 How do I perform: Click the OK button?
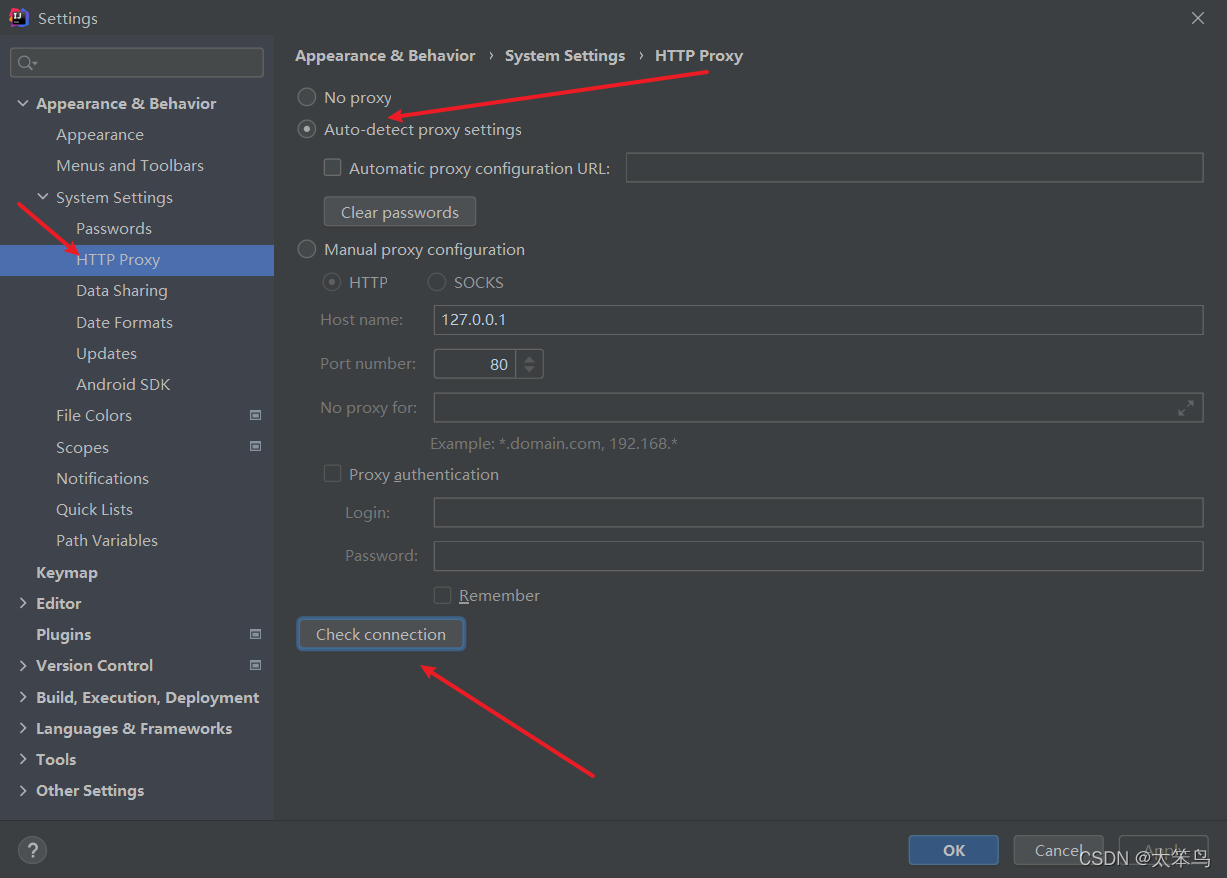(x=954, y=850)
